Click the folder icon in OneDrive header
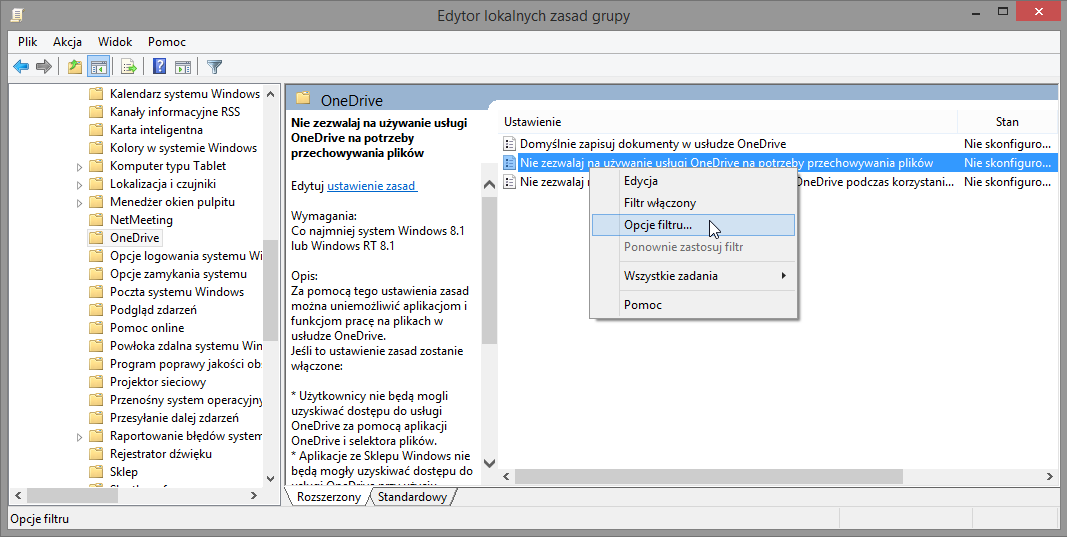The image size is (1067, 537). 303,99
